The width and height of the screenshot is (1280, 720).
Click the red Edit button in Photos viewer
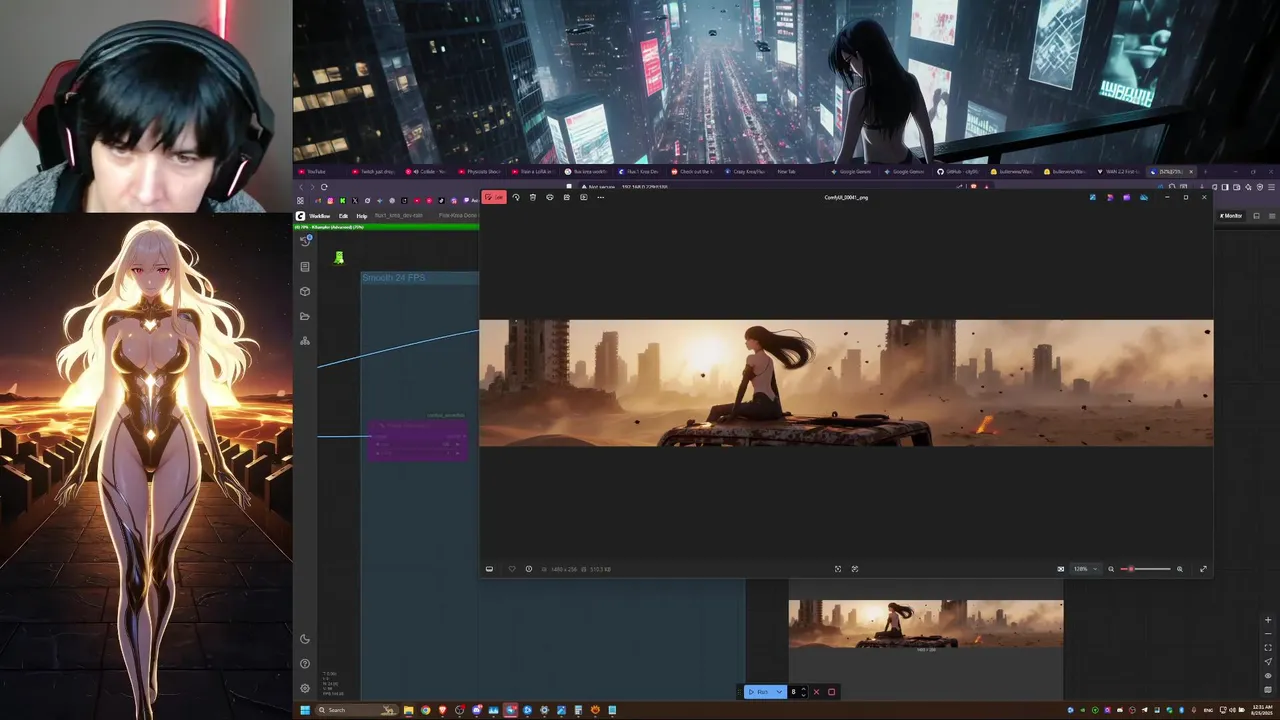click(494, 197)
